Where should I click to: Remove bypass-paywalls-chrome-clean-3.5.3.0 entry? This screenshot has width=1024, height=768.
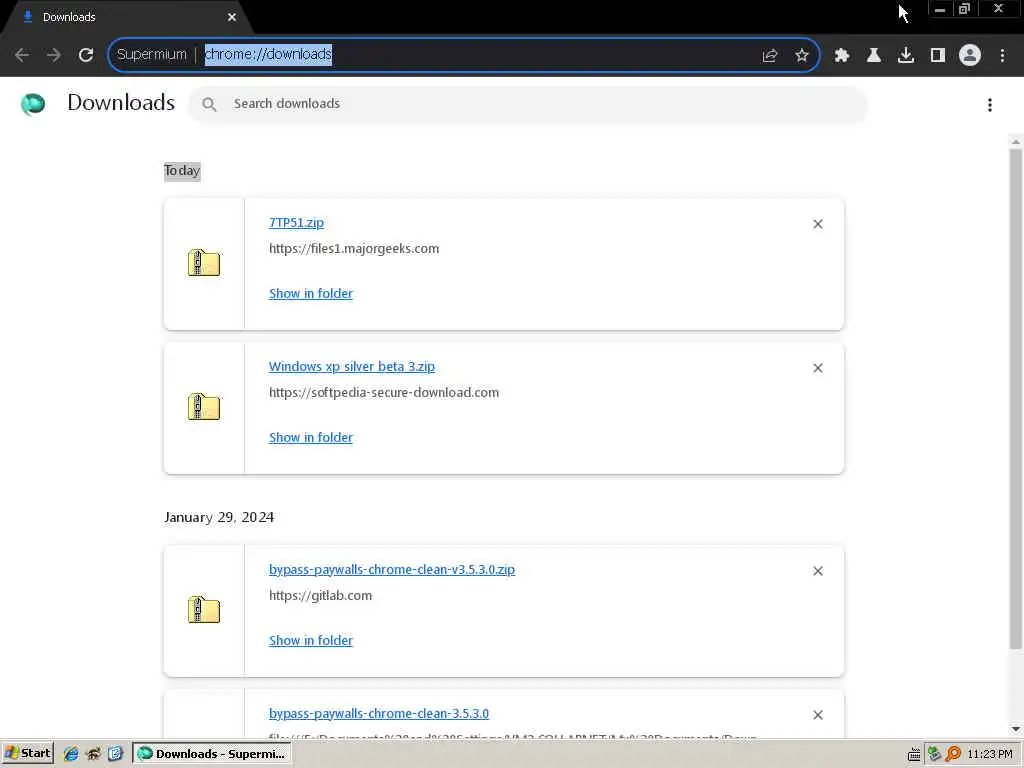tap(818, 715)
